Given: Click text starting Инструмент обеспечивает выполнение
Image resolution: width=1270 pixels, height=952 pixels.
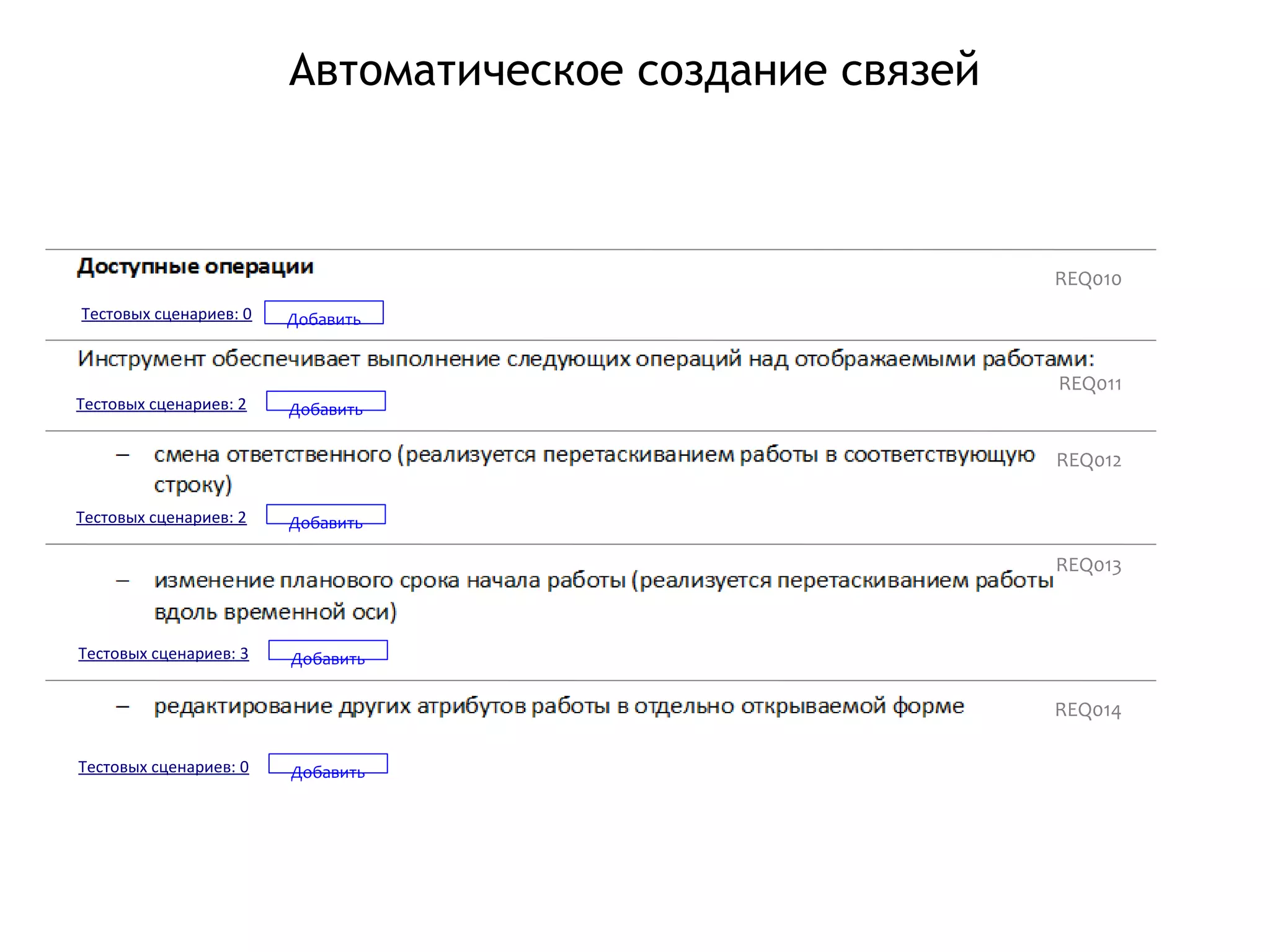Looking at the screenshot, I should tap(586, 359).
